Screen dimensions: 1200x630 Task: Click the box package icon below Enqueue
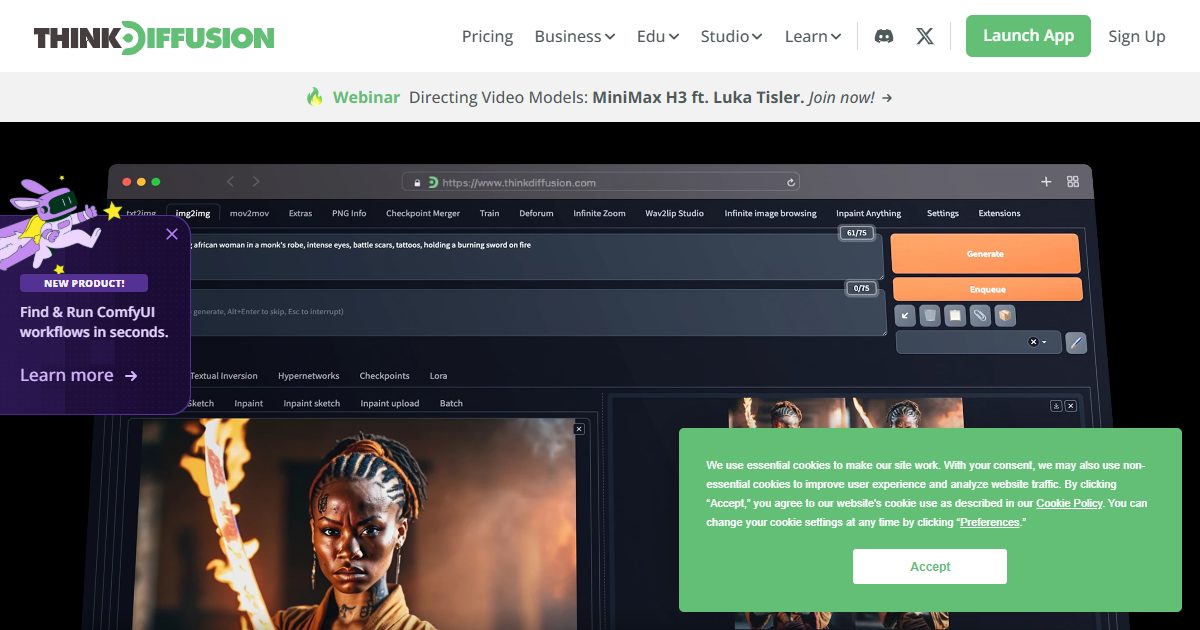[1005, 315]
